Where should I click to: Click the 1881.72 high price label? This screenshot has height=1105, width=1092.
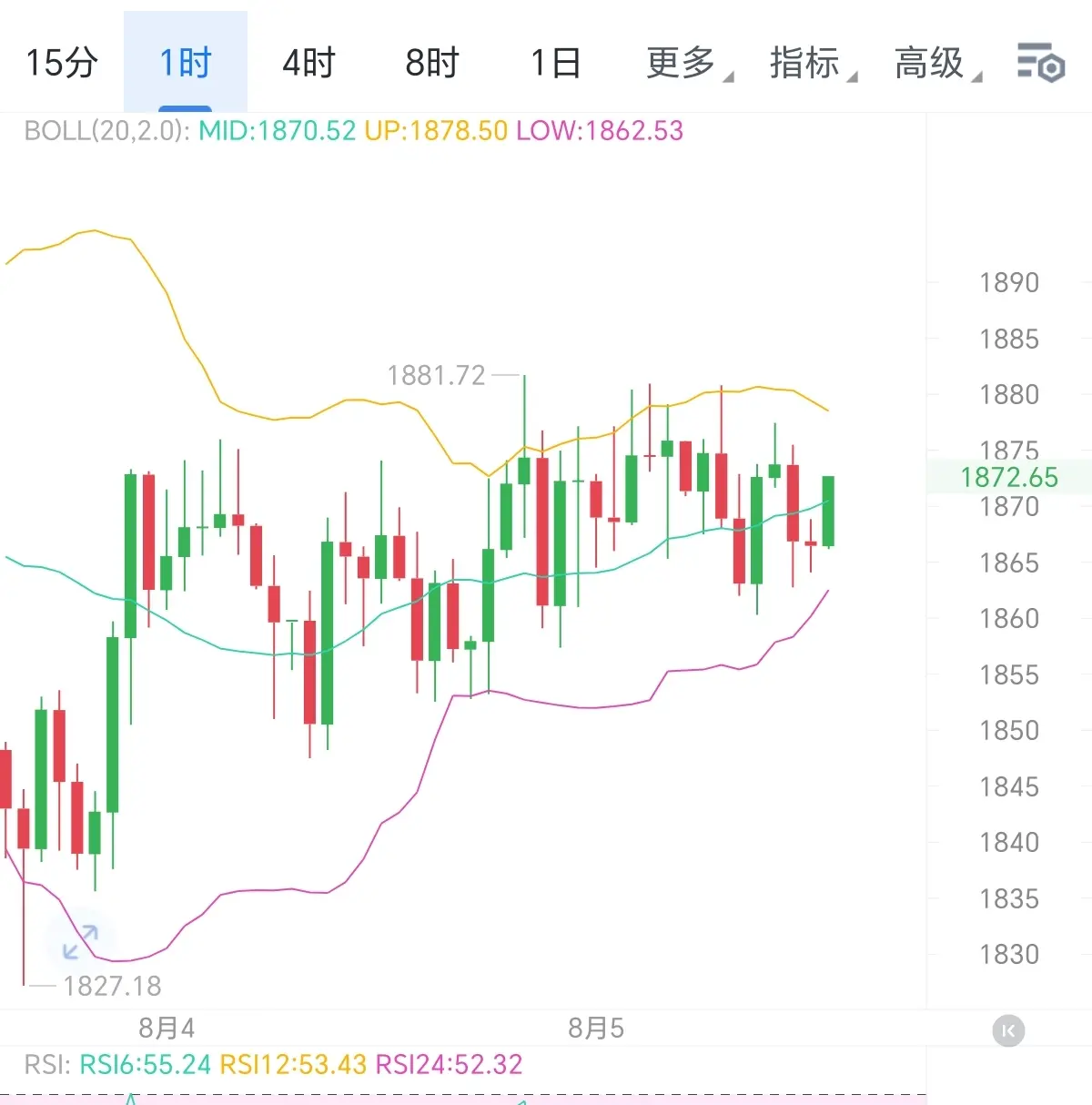pos(437,375)
